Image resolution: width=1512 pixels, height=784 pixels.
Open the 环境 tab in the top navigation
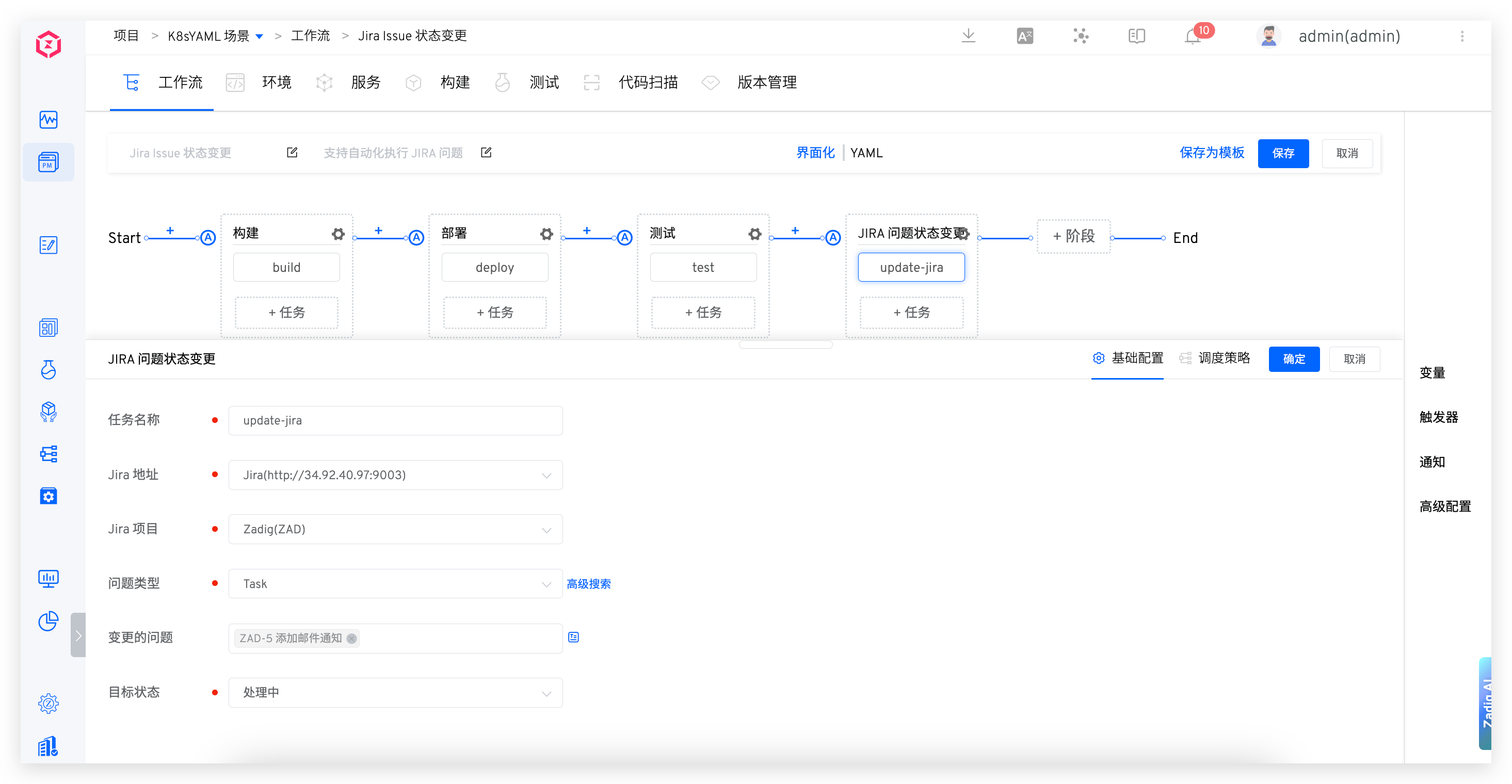coord(277,82)
